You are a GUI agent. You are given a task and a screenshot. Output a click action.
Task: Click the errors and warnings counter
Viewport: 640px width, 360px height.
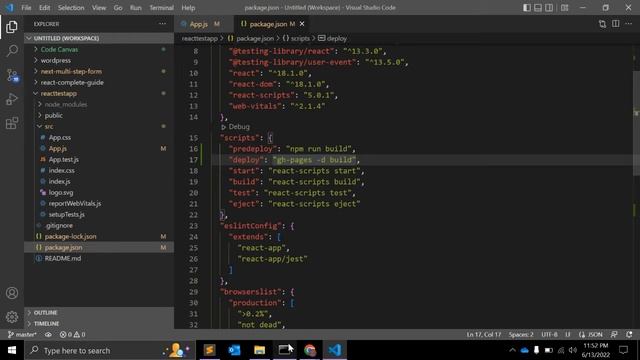point(72,334)
